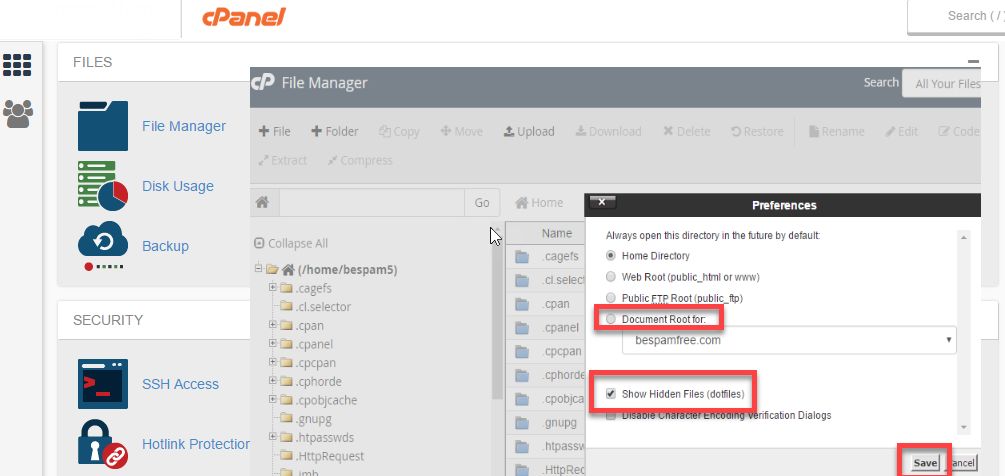This screenshot has height=476, width=1005.
Task: Expand the .cpobjcache tree folder
Action: [x=272, y=399]
